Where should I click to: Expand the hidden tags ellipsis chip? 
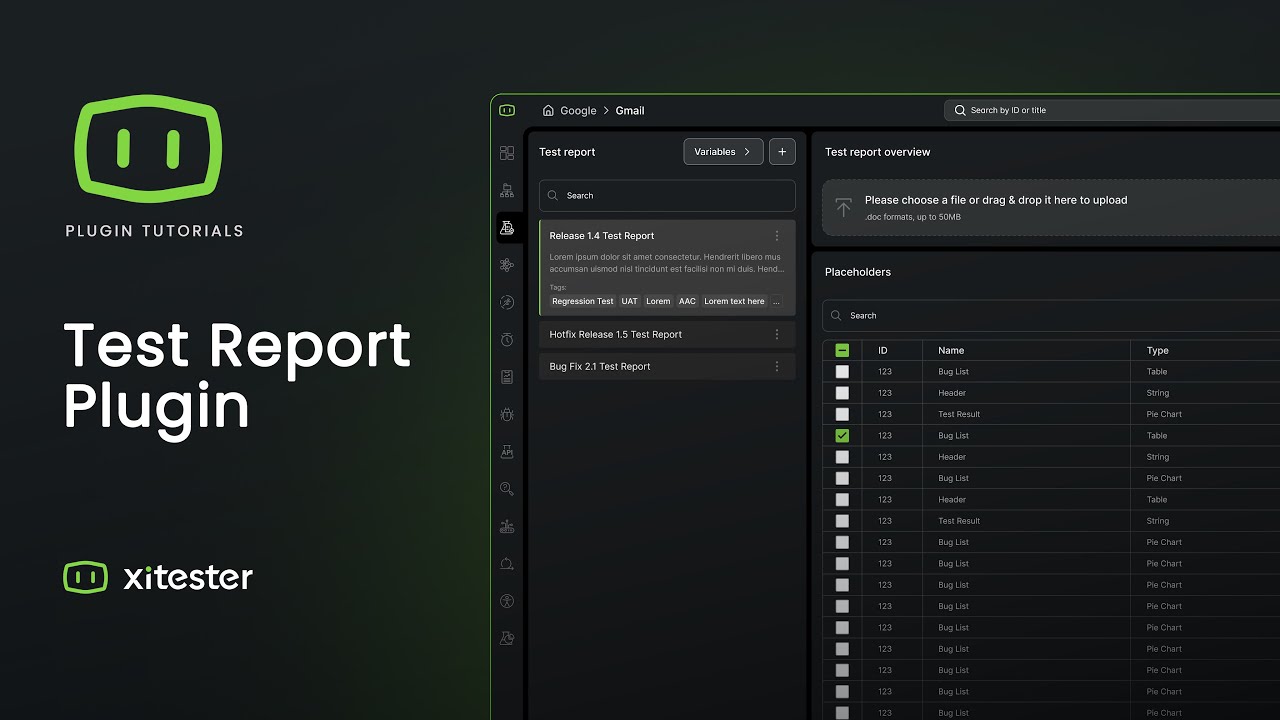tap(777, 301)
